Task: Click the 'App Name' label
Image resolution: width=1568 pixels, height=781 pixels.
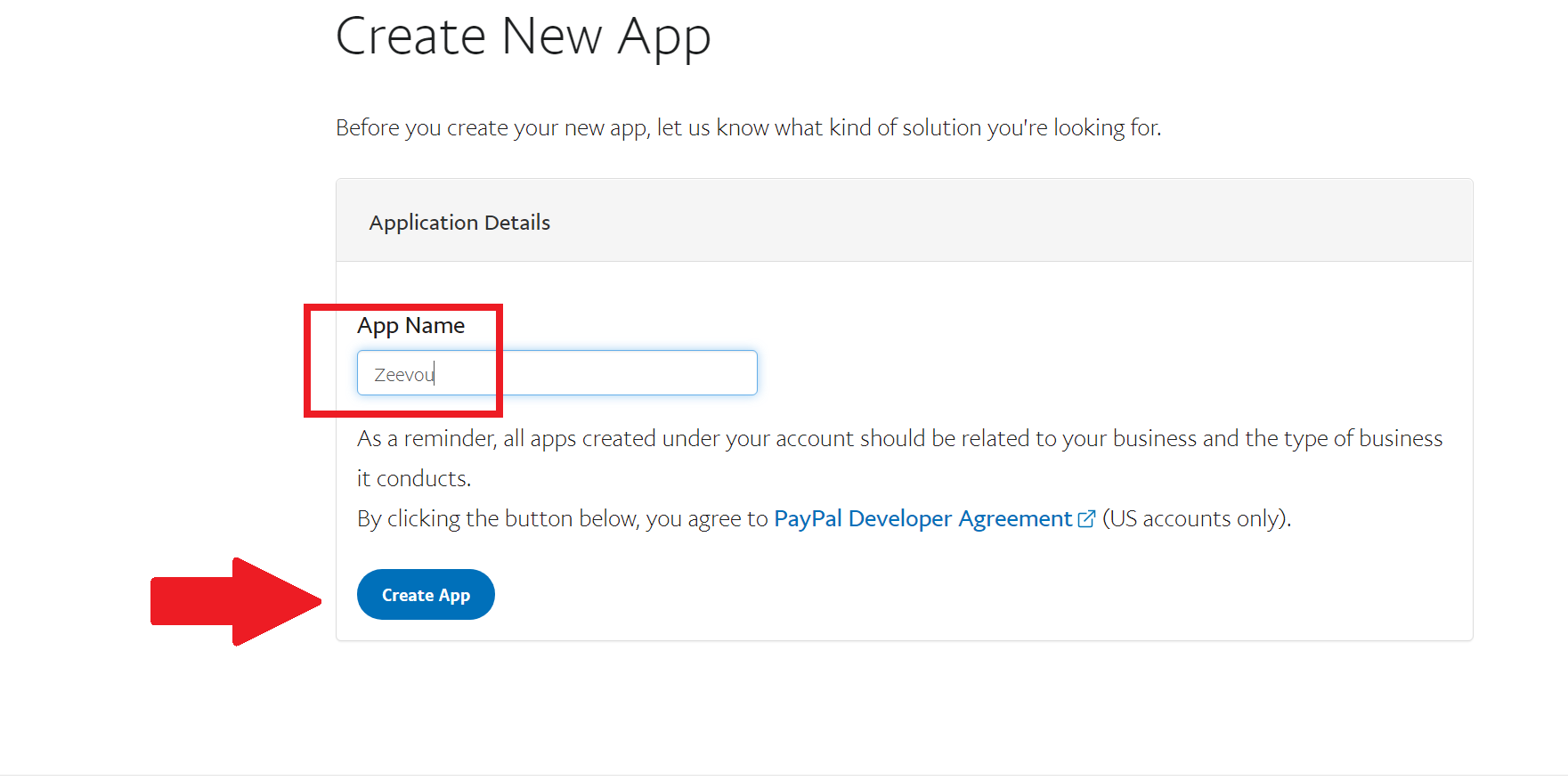Action: pyautogui.click(x=410, y=326)
